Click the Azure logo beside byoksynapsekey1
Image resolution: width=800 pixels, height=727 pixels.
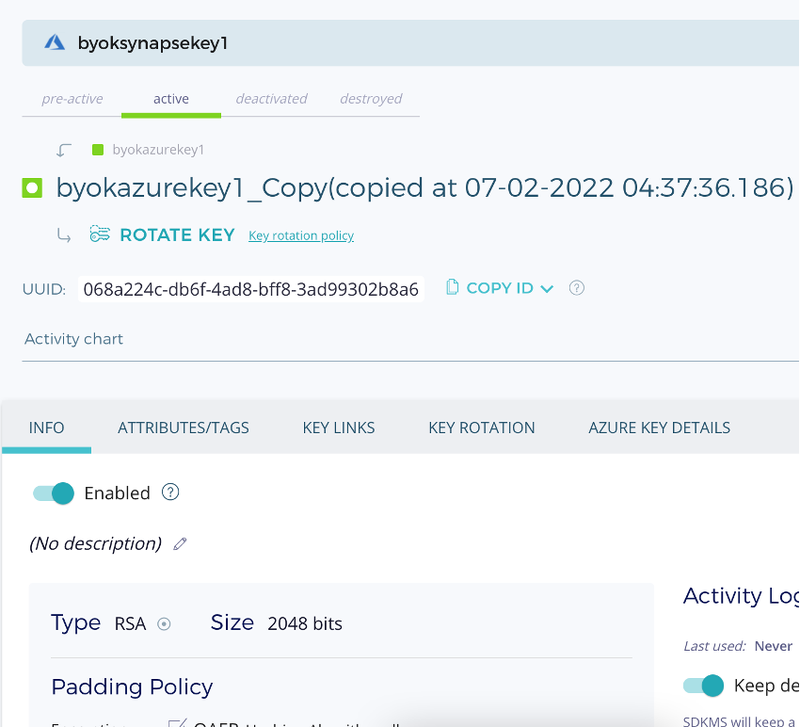[55, 42]
